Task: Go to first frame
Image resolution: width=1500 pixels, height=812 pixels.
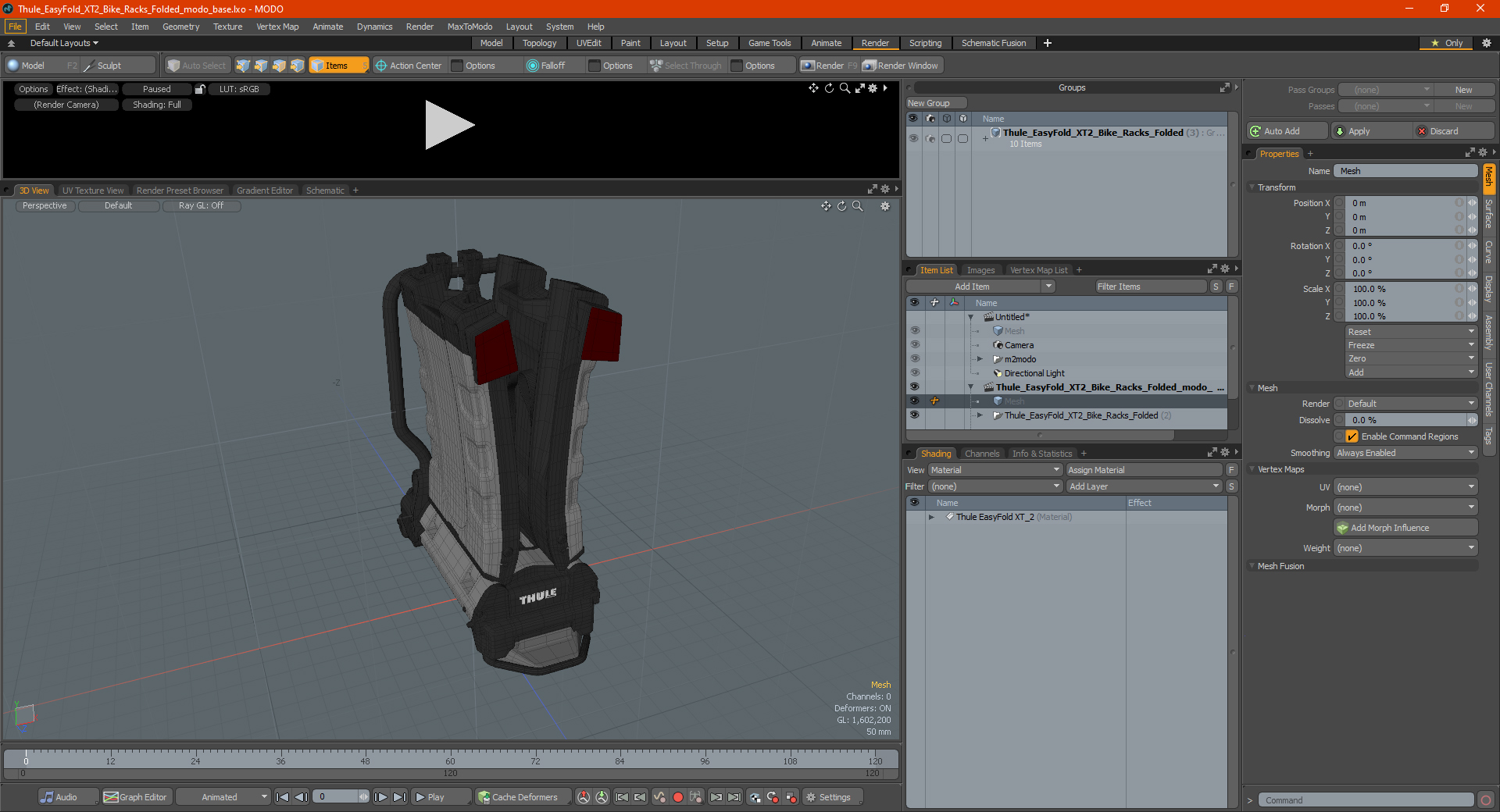Action: point(283,797)
